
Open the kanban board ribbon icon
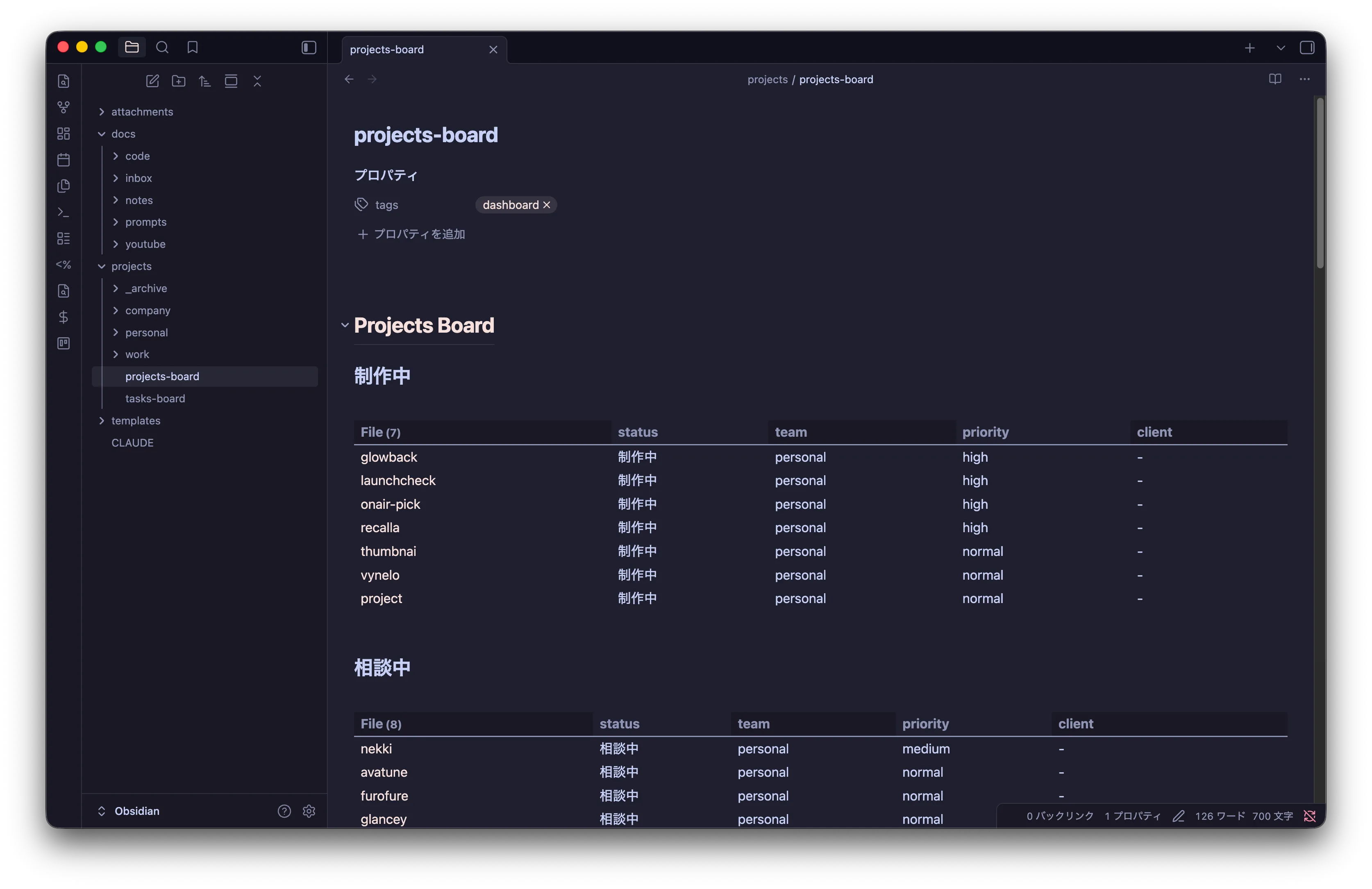64,343
